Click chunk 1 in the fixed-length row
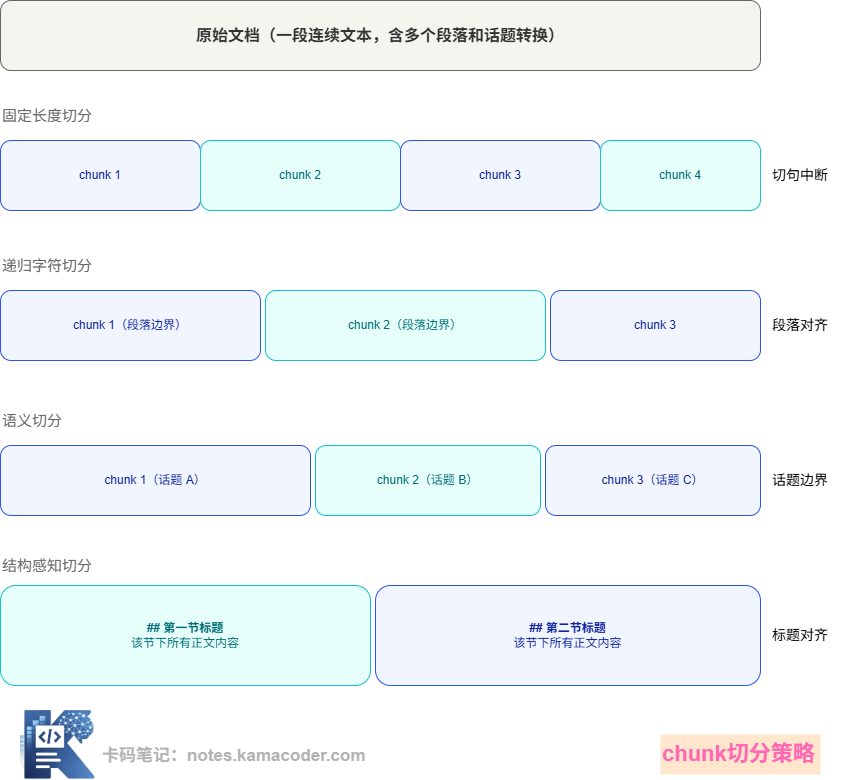 click(x=100, y=175)
